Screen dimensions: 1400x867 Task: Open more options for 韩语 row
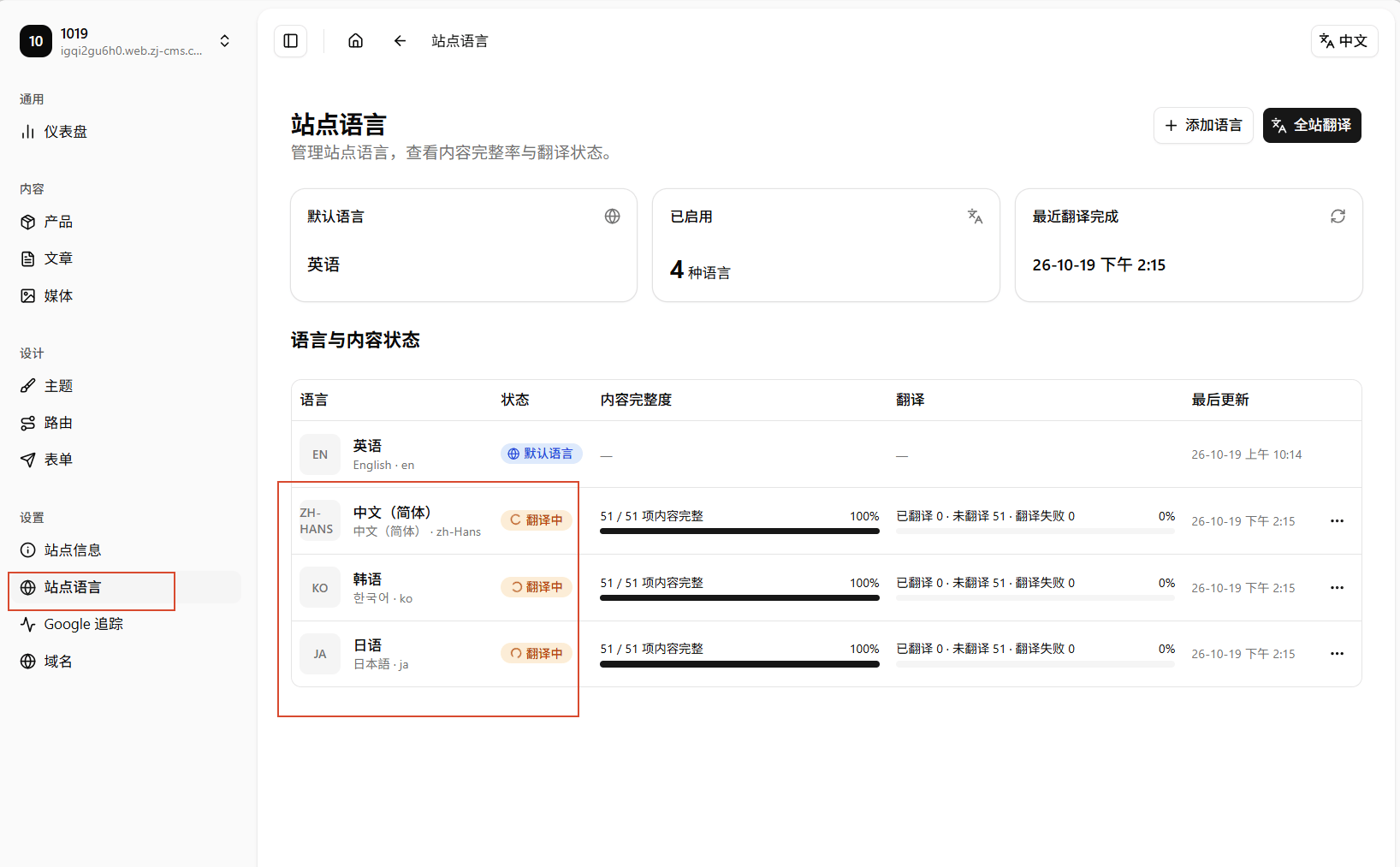click(1337, 588)
